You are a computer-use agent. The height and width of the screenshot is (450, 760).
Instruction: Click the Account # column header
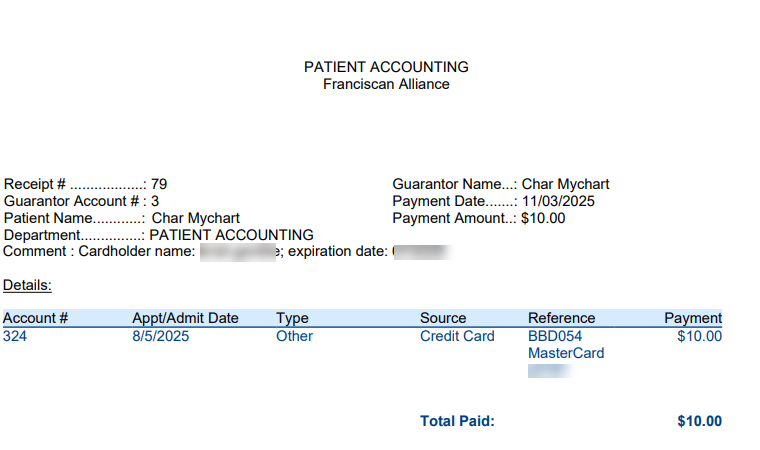(35, 318)
